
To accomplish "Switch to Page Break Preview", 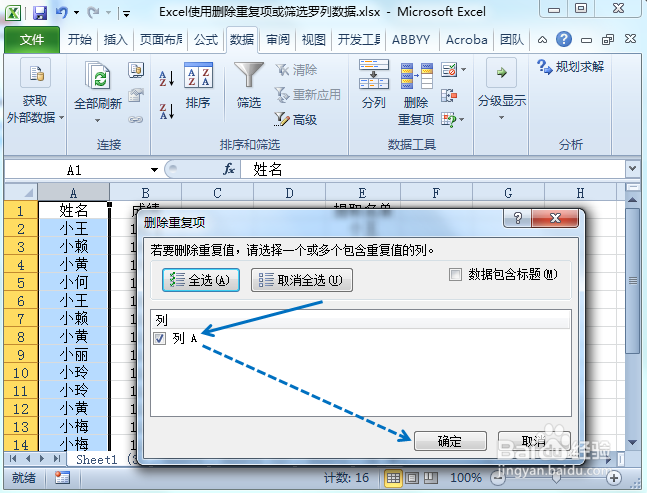I will tap(431, 478).
